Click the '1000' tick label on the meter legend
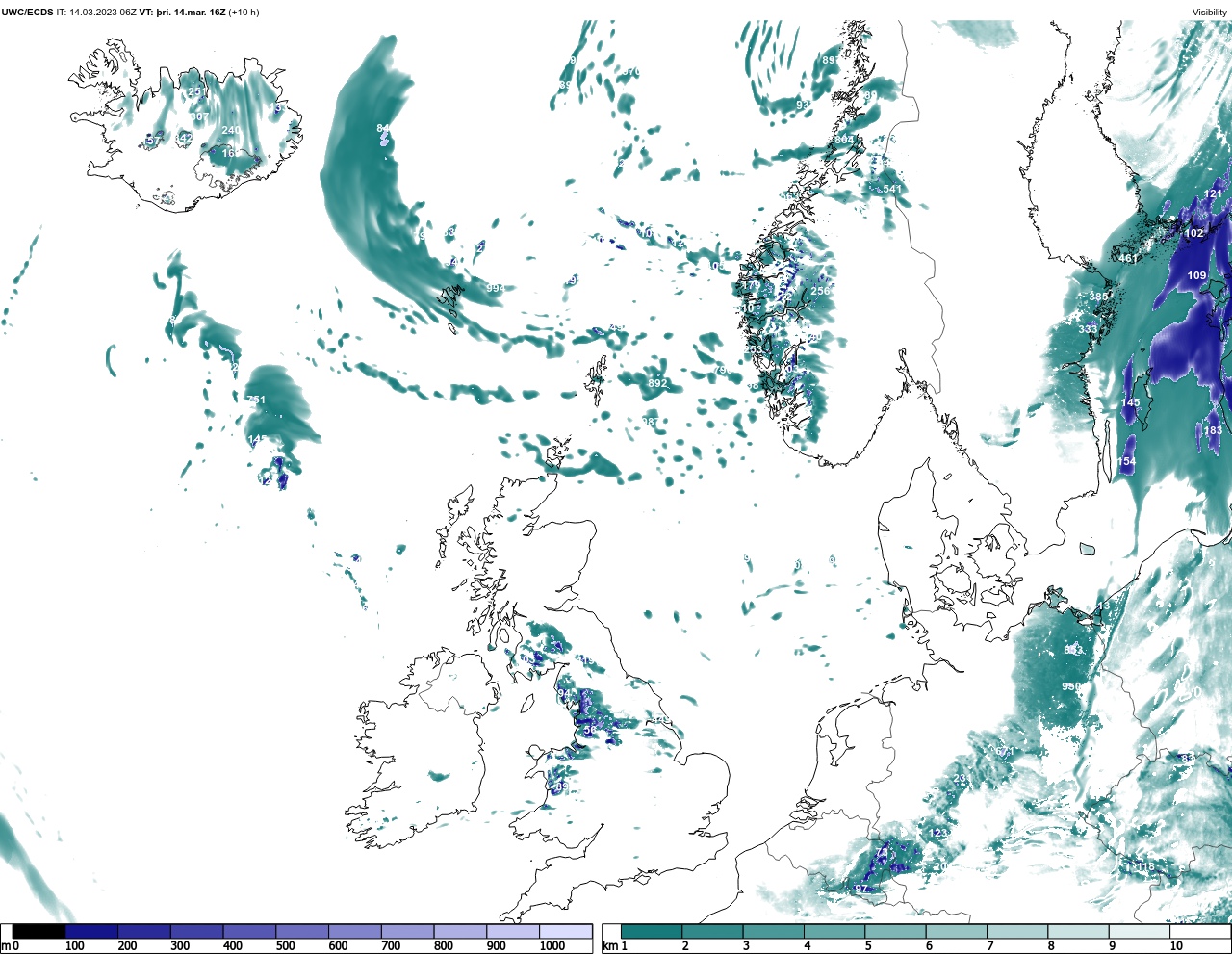Image resolution: width=1232 pixels, height=954 pixels. pos(552,946)
